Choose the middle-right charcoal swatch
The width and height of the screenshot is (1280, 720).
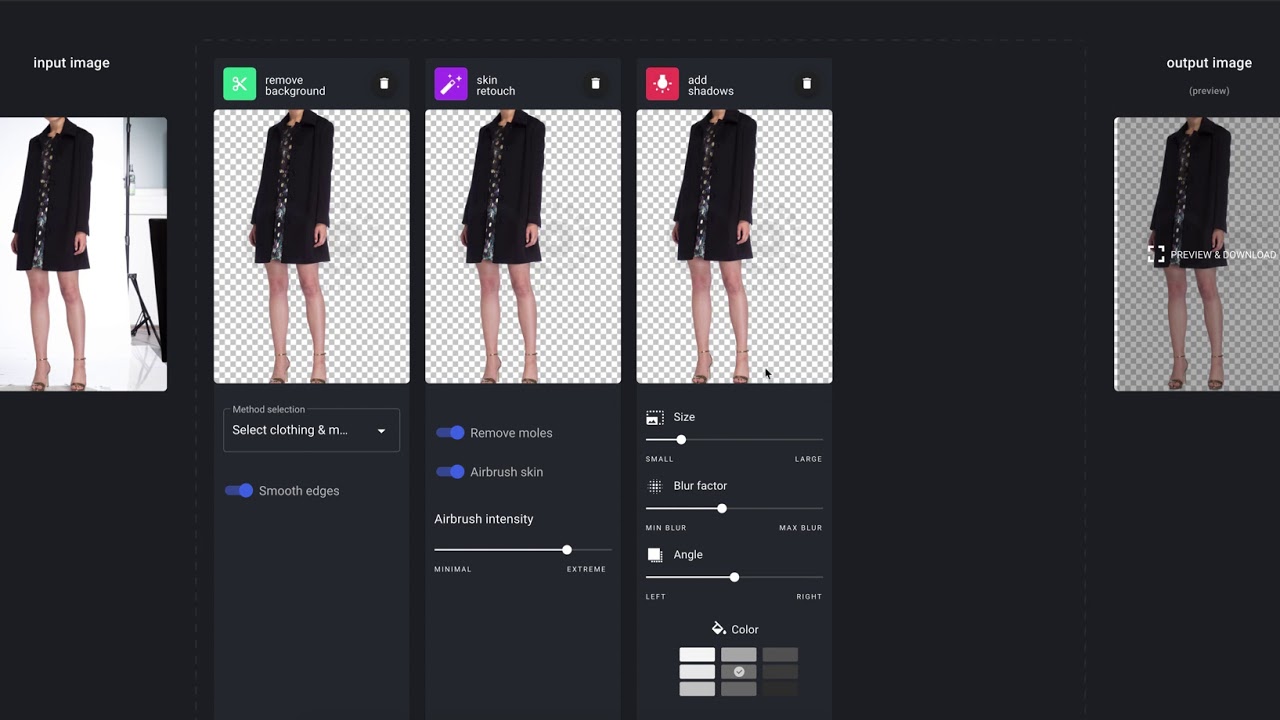click(780, 672)
